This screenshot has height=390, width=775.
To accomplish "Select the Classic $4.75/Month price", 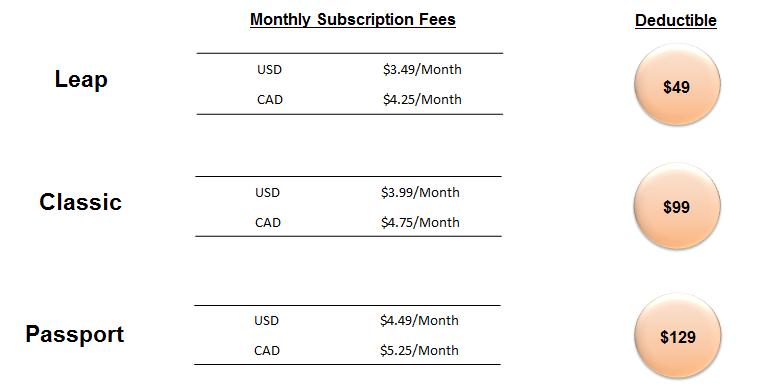I will pyautogui.click(x=420, y=222).
